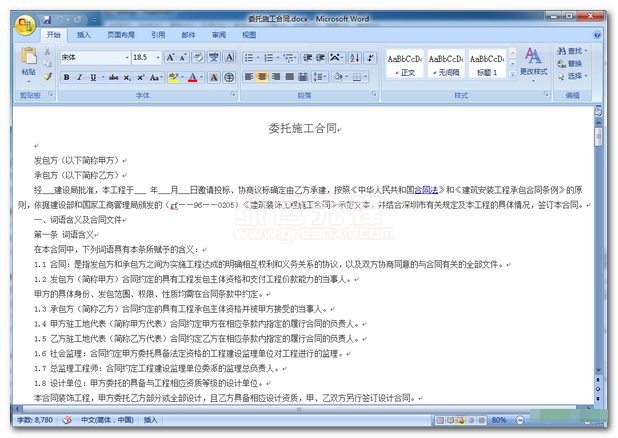This screenshot has height=438, width=618.
Task: Click the vertical scrollbar of the document
Action: coord(597,250)
